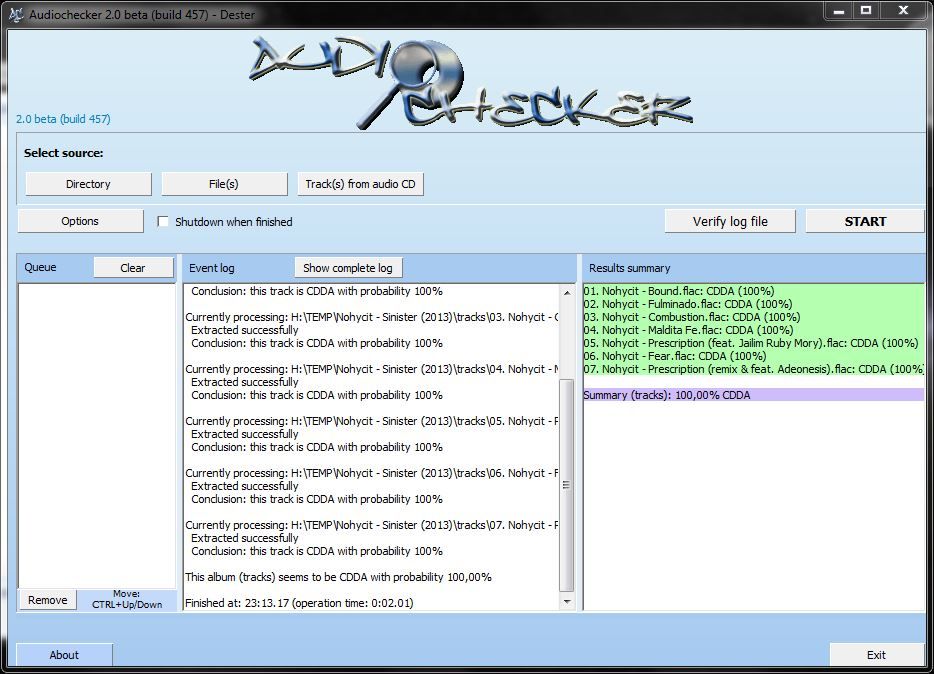The height and width of the screenshot is (674, 934).
Task: Click the 'Event log' header label
Action: click(211, 268)
